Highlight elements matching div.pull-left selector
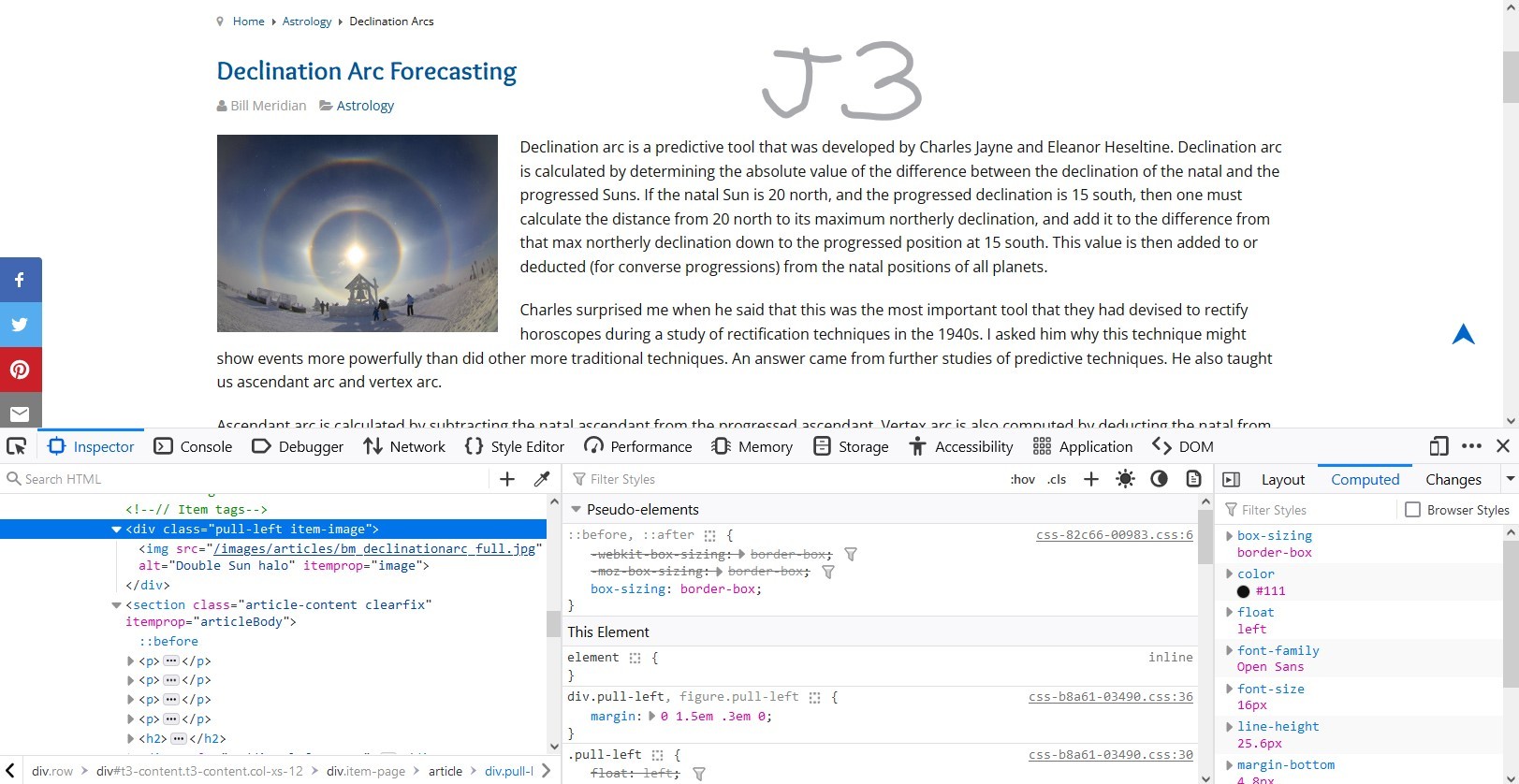This screenshot has height=784, width=1519. tap(815, 698)
